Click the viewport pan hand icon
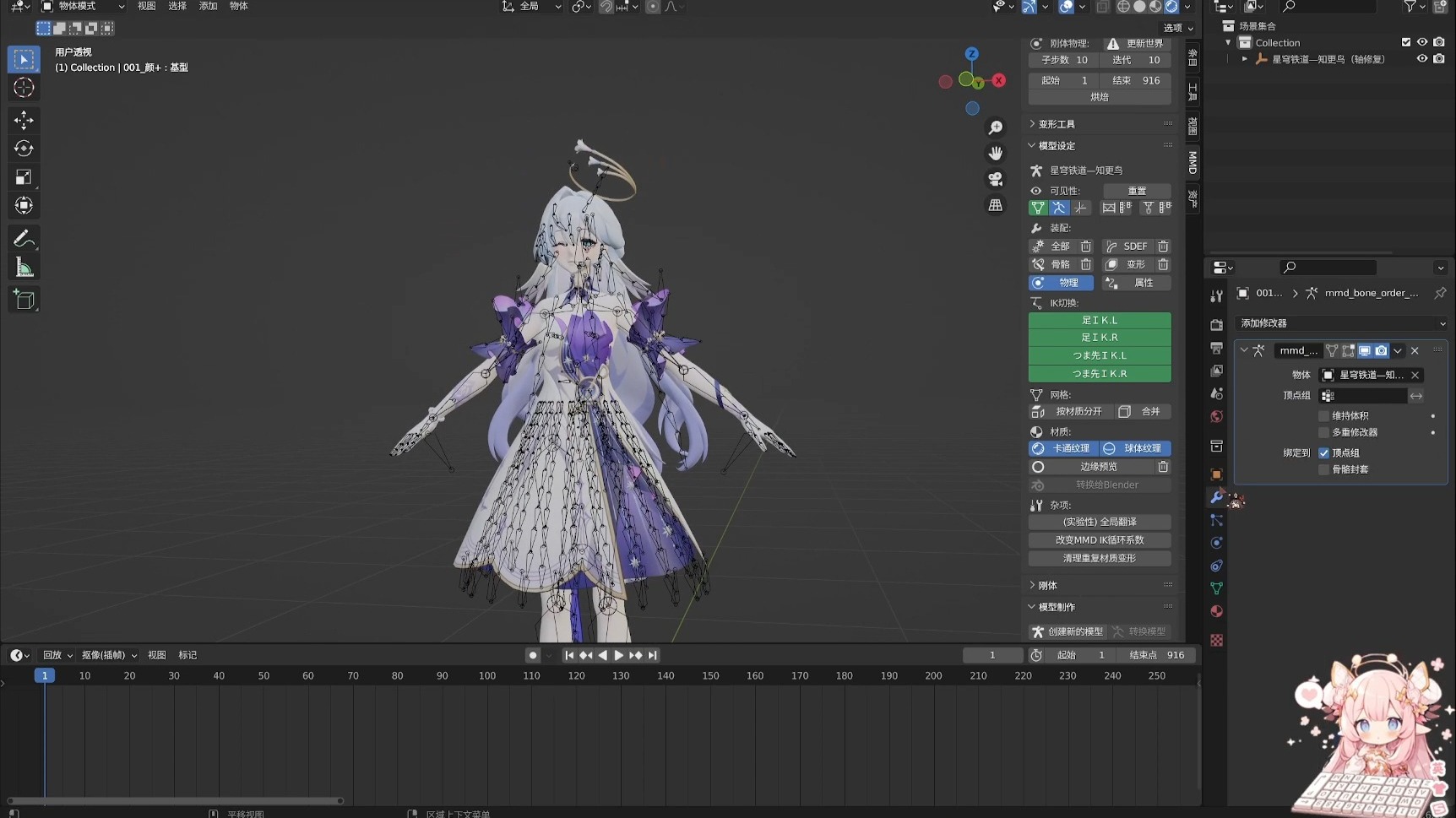1456x818 pixels. tap(997, 153)
